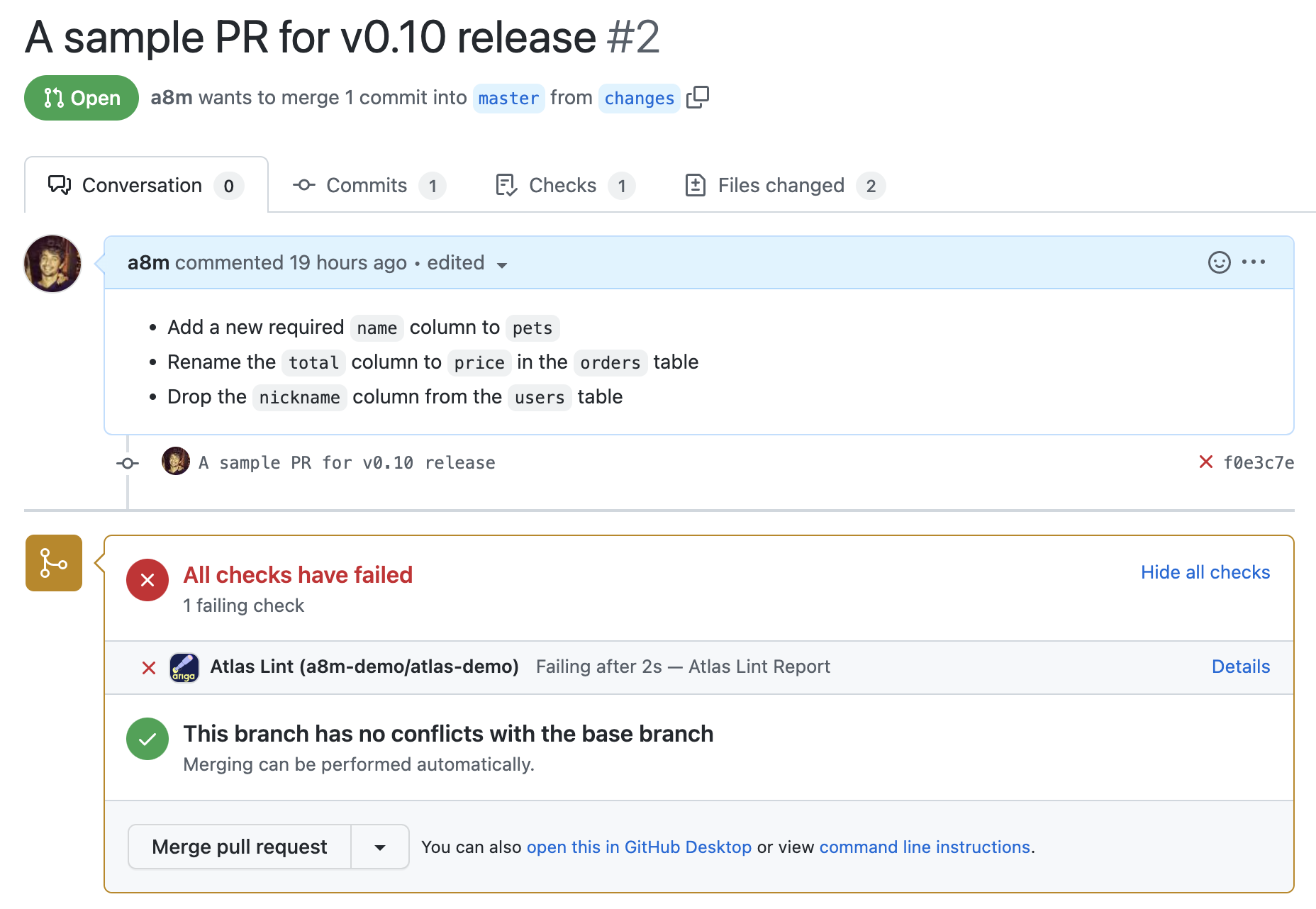The width and height of the screenshot is (1316, 909).
Task: Click the failing check X beside Atlas Lint
Action: [148, 667]
